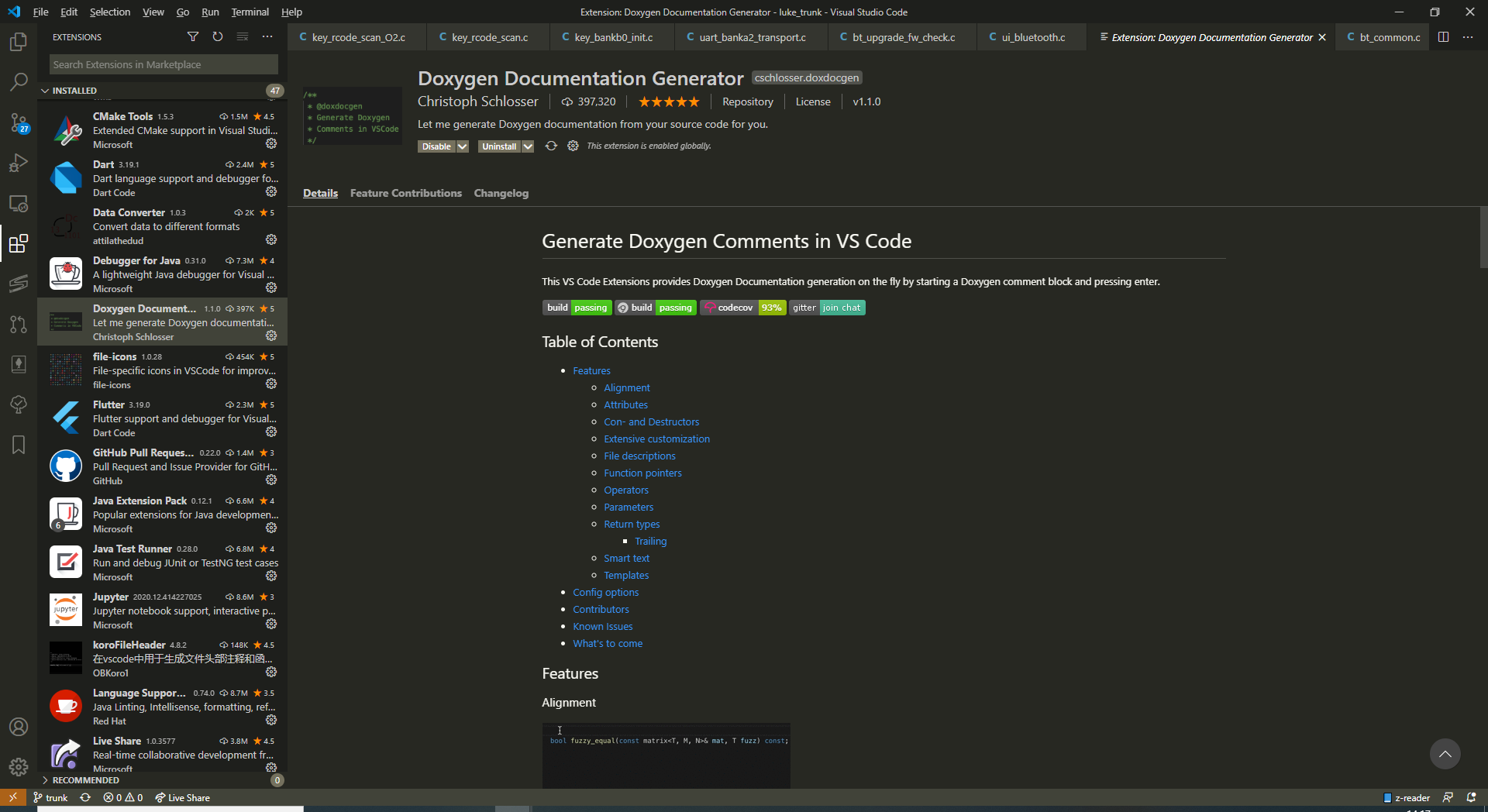Select the Extensions view icon
Image resolution: width=1488 pixels, height=812 pixels.
pyautogui.click(x=19, y=244)
